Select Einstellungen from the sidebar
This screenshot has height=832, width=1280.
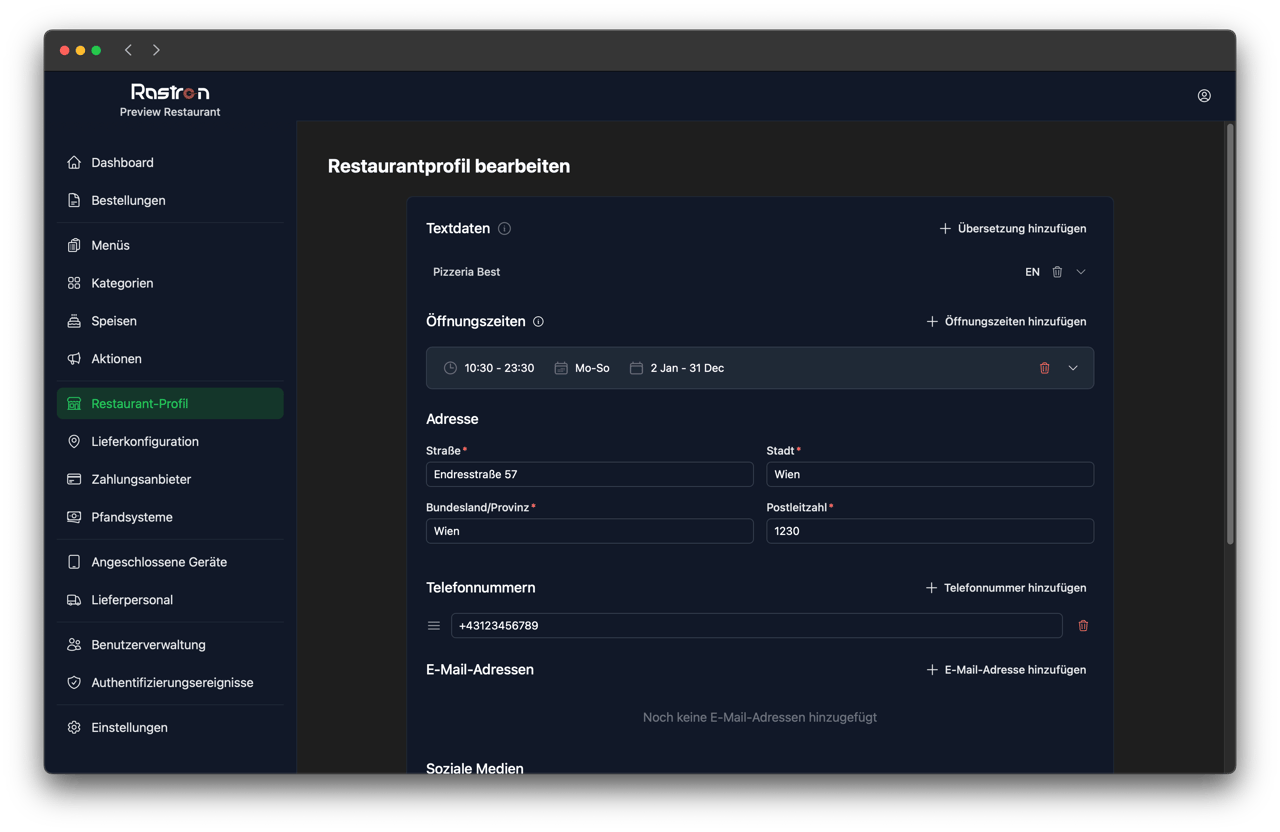click(x=129, y=728)
